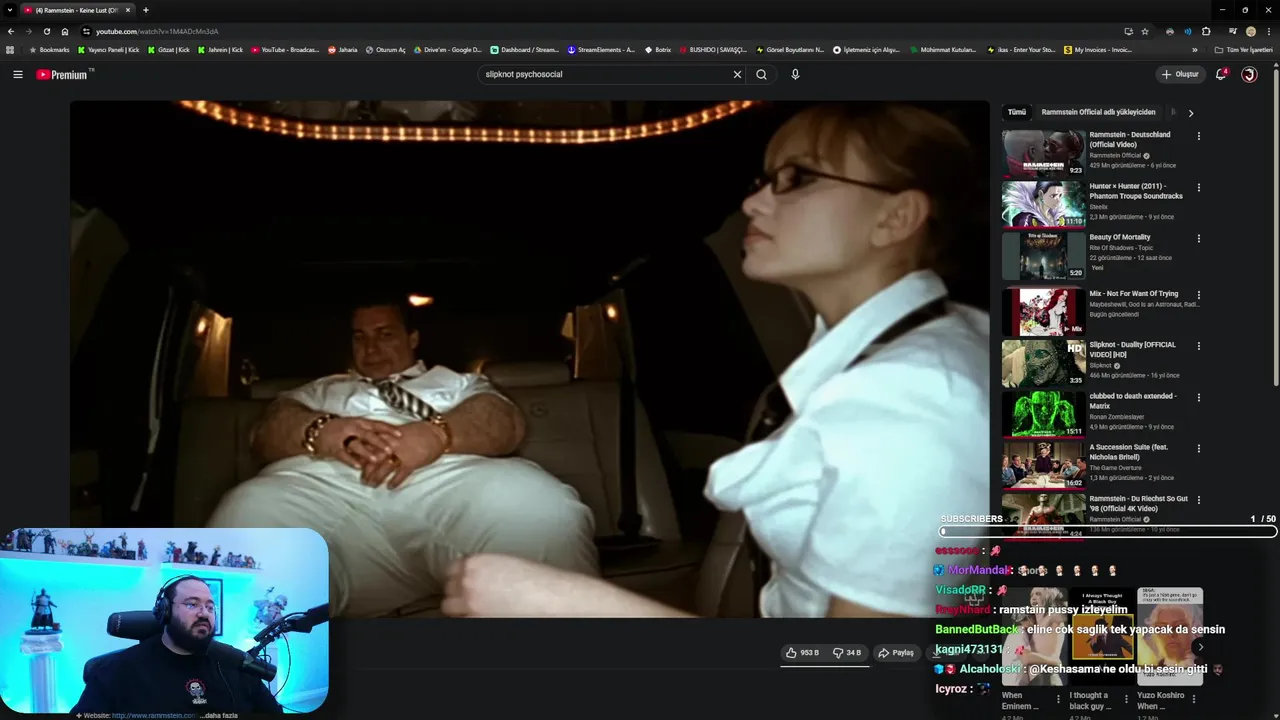Screen dimensions: 1280x720
Task: Bookmark this page with the star
Action: click(x=1145, y=31)
